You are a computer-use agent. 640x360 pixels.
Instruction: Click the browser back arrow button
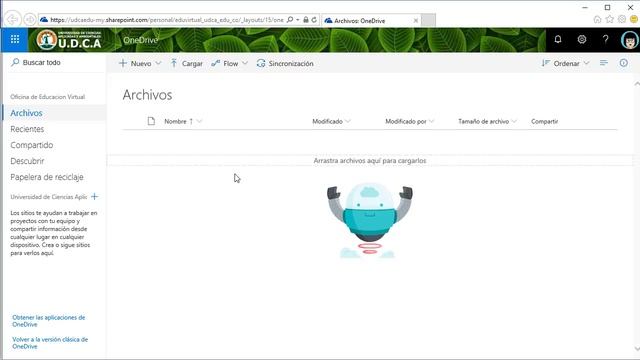pos(12,19)
